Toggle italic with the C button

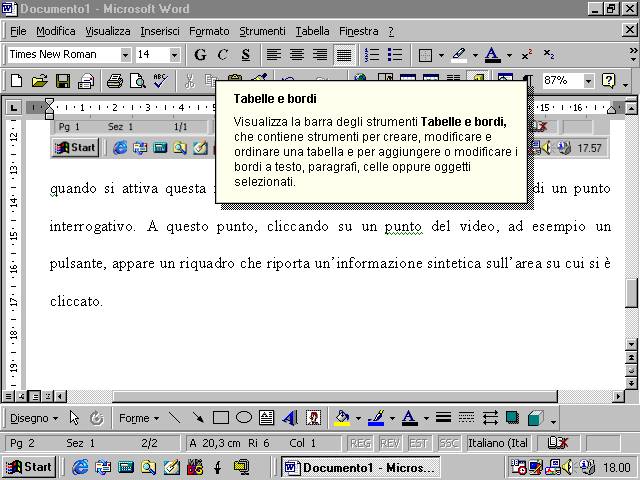click(x=222, y=55)
